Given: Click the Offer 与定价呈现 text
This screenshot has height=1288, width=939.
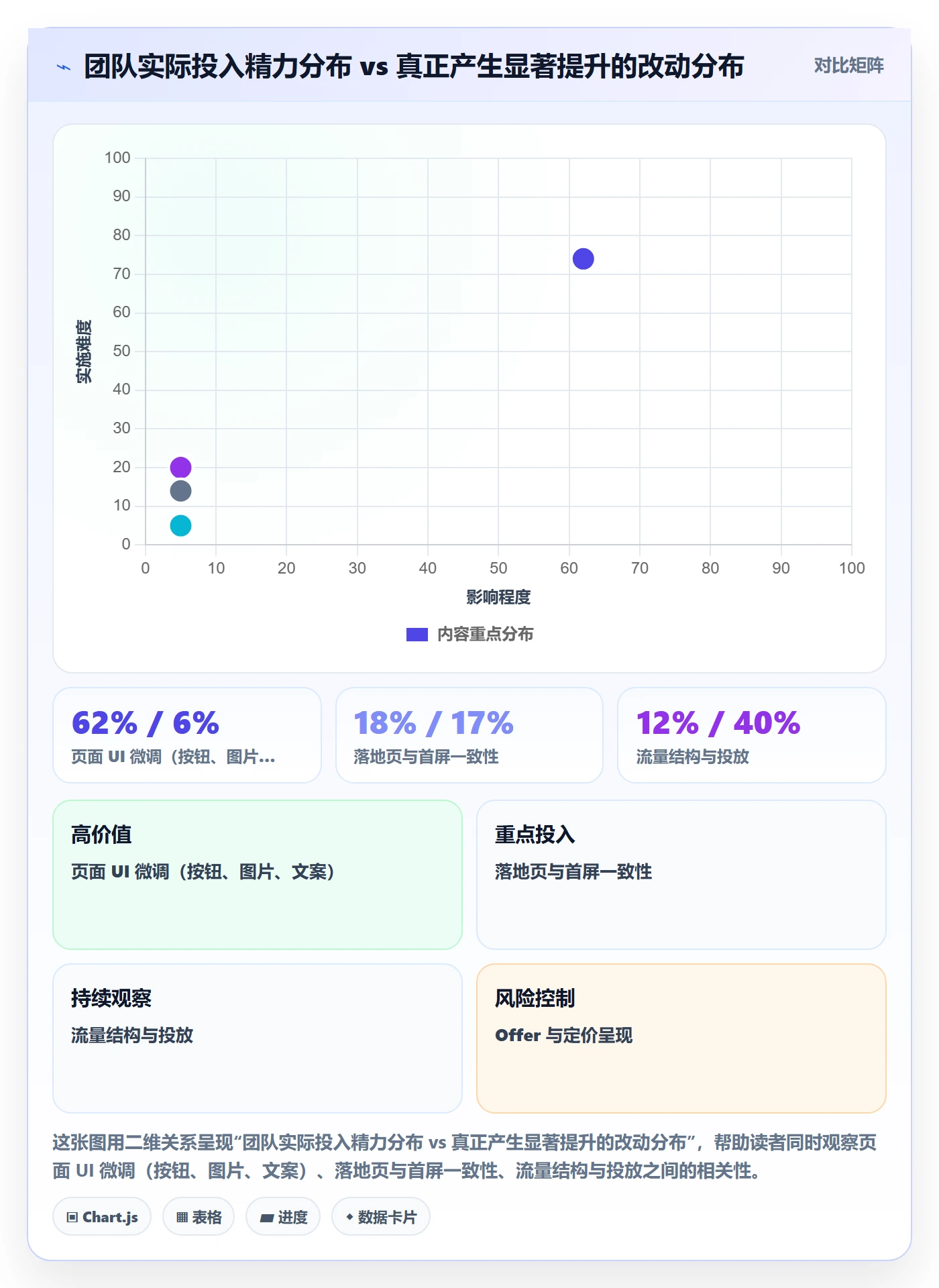Looking at the screenshot, I should [x=564, y=1035].
